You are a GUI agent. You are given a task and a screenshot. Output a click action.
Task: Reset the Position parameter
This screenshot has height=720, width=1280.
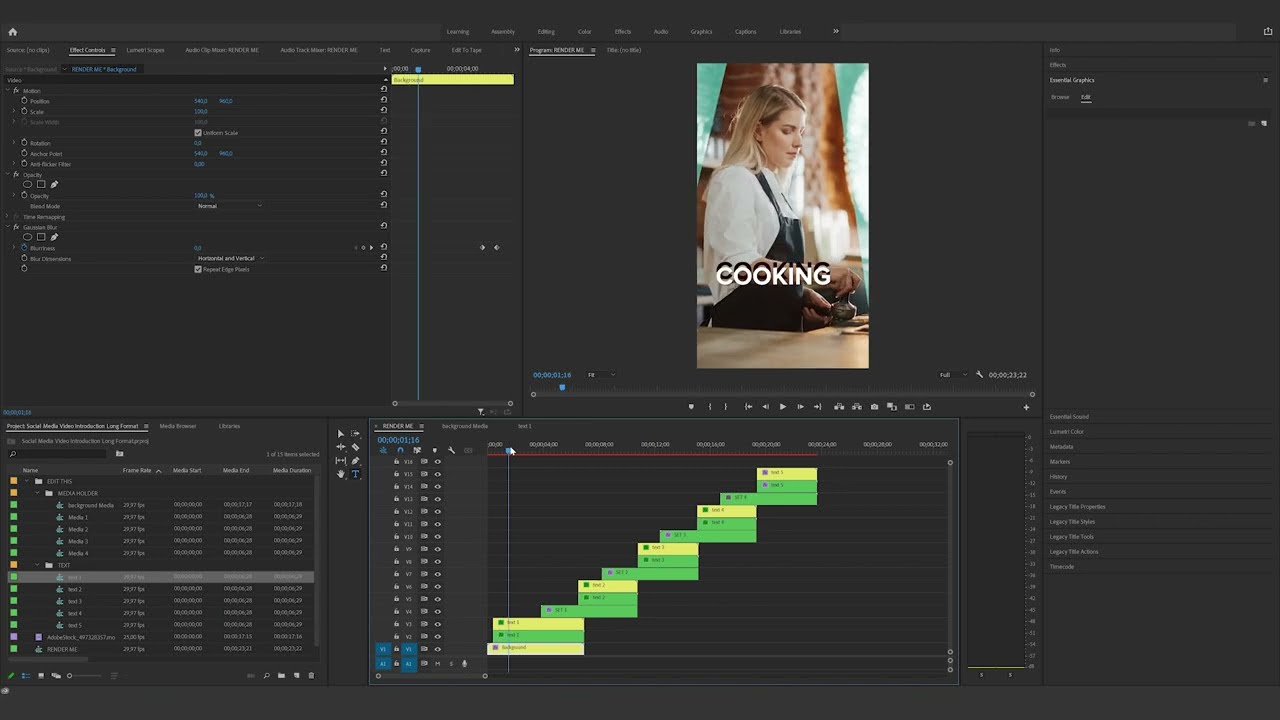click(x=383, y=101)
